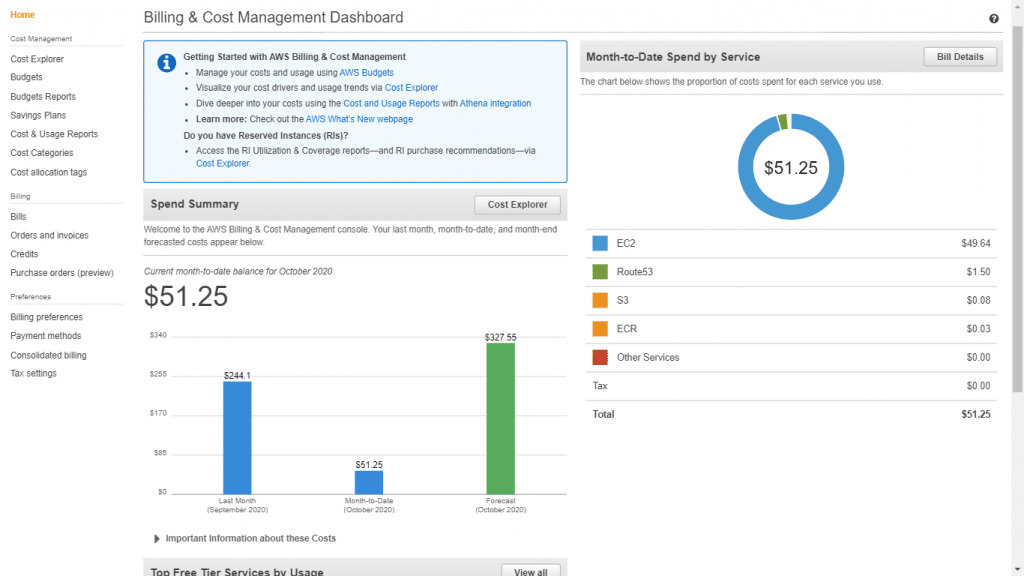The image size is (1024, 576).
Task: Click the vertical page scrollbar
Action: pos(1017,200)
